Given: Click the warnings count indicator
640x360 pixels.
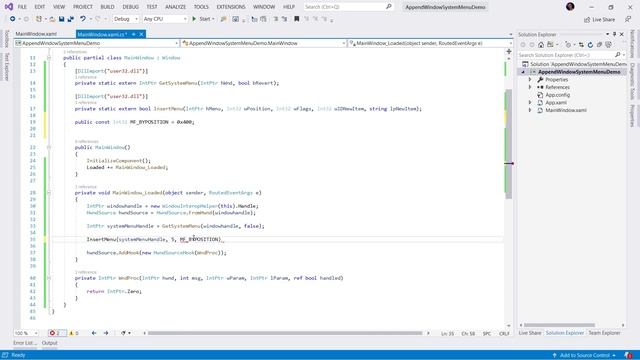Looking at the screenshot, I should (x=74, y=333).
